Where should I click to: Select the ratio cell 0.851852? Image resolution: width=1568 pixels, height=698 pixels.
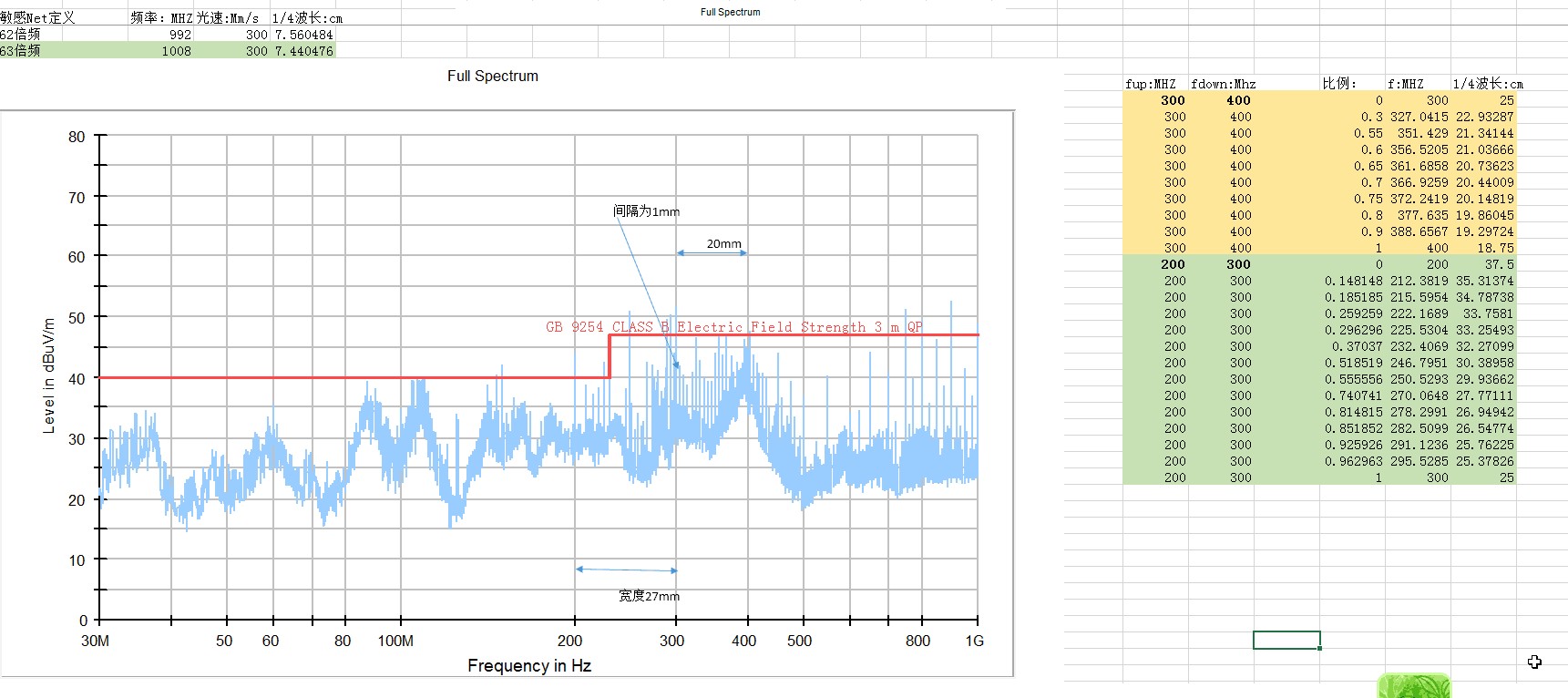[x=1353, y=428]
